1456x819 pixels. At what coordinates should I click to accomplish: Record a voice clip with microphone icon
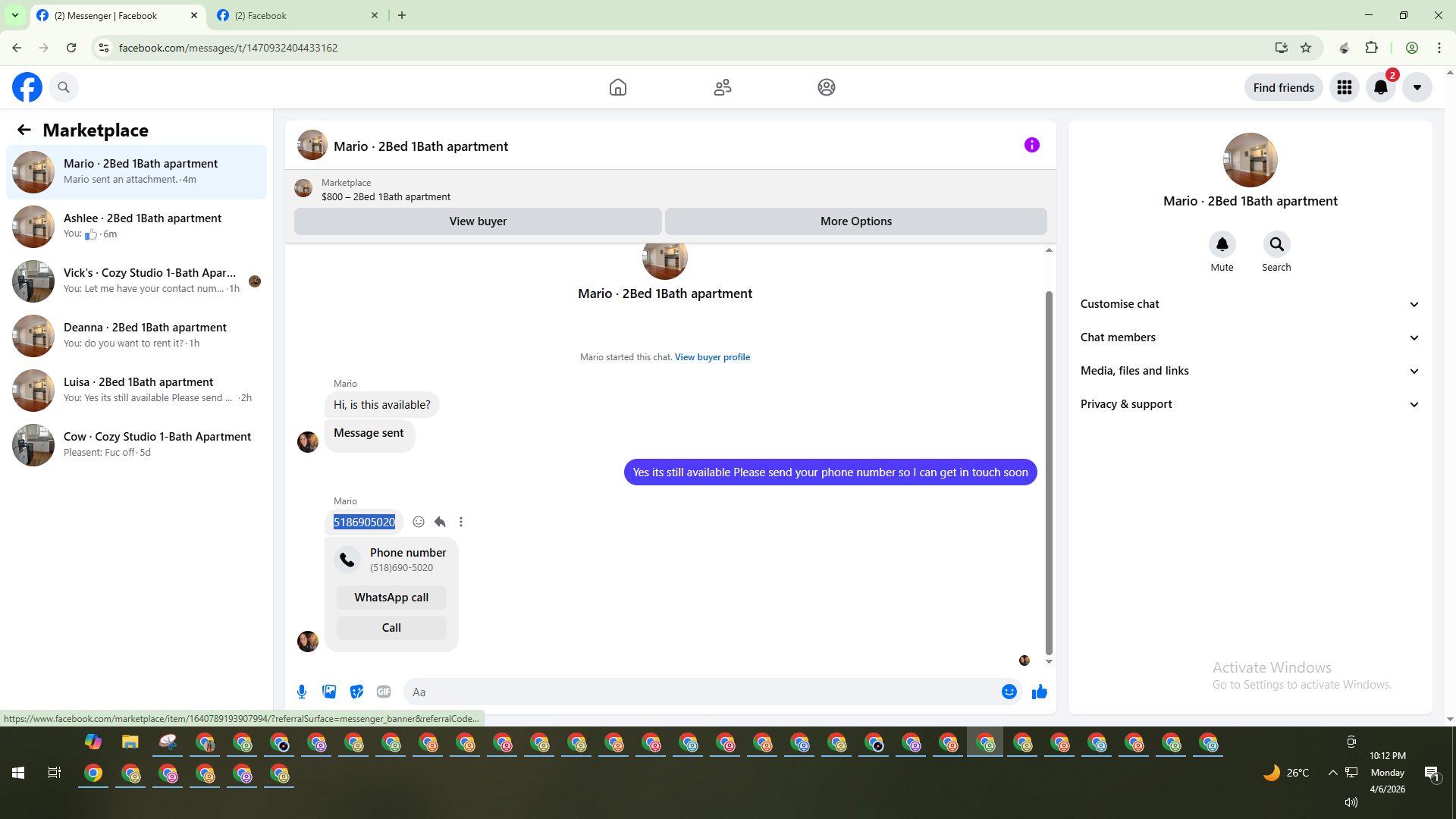(x=302, y=692)
